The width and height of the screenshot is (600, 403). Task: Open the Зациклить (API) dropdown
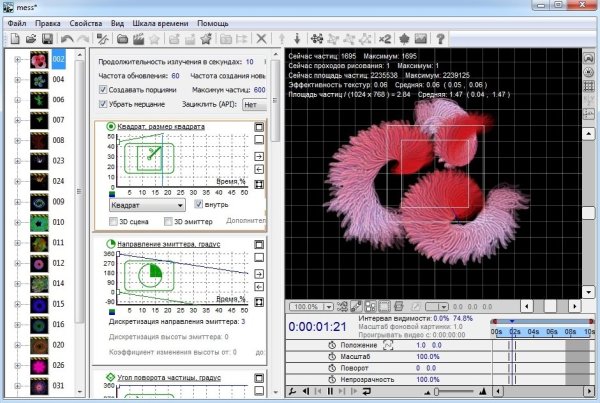[253, 104]
